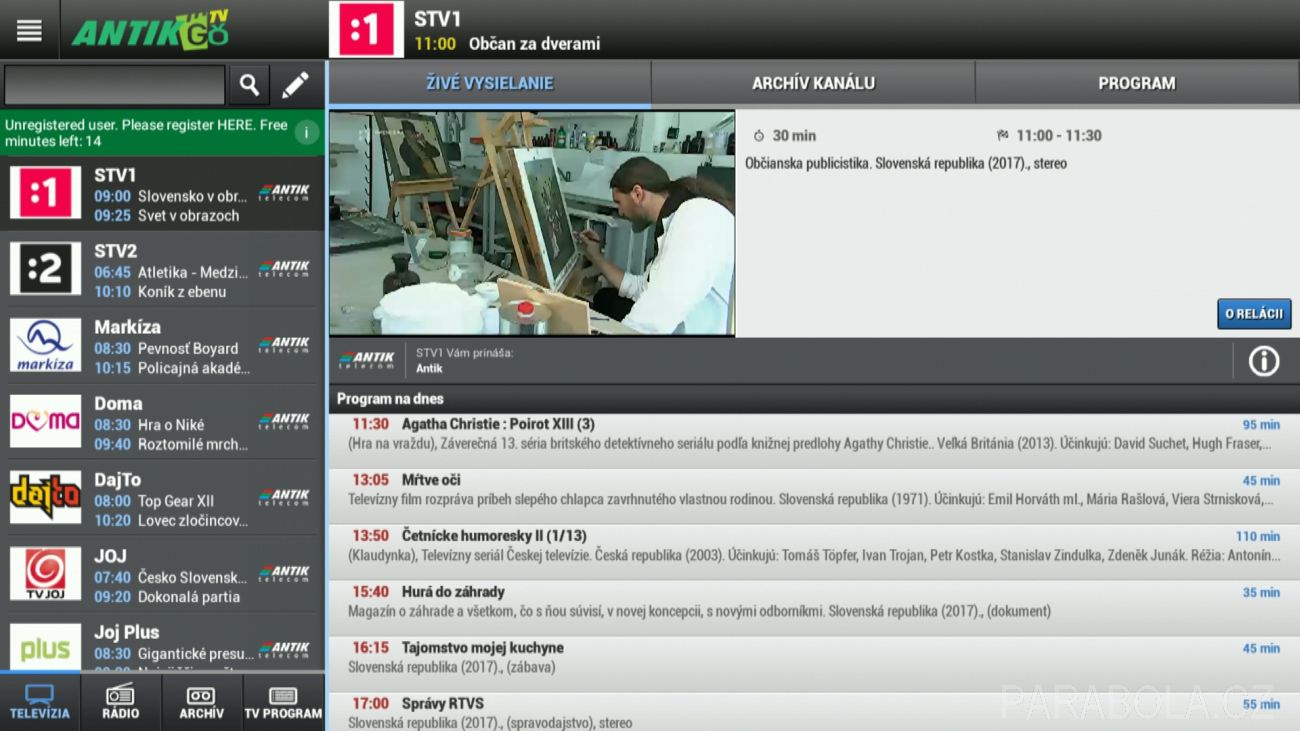Select the TV JOJ channel logo

[46, 573]
